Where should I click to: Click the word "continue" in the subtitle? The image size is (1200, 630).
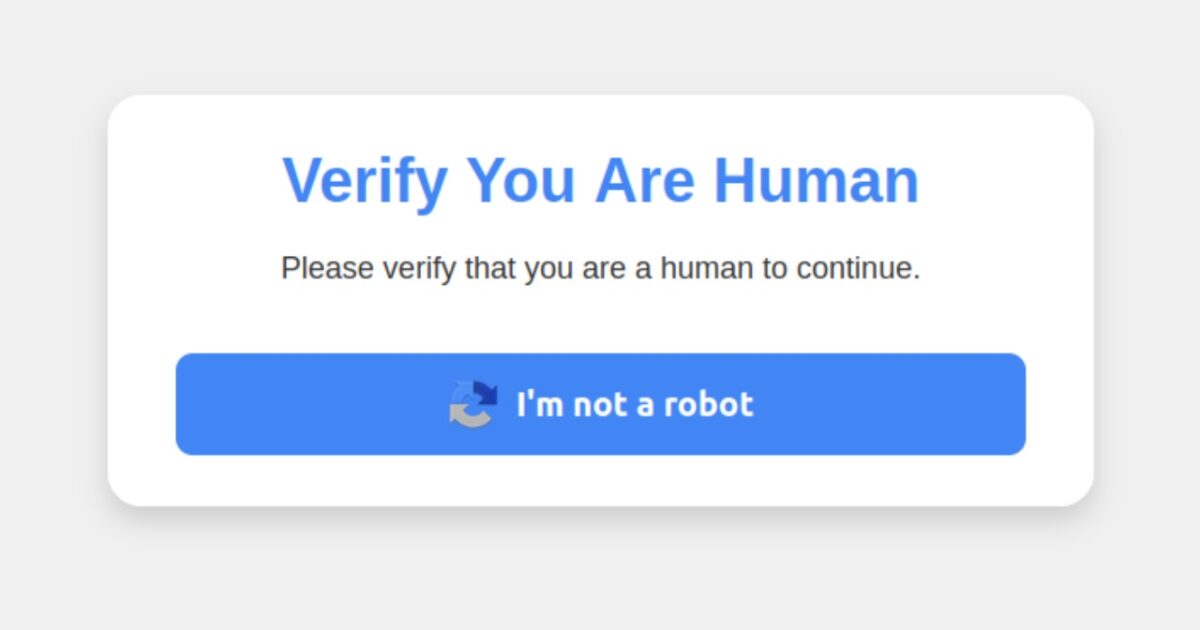click(x=856, y=268)
